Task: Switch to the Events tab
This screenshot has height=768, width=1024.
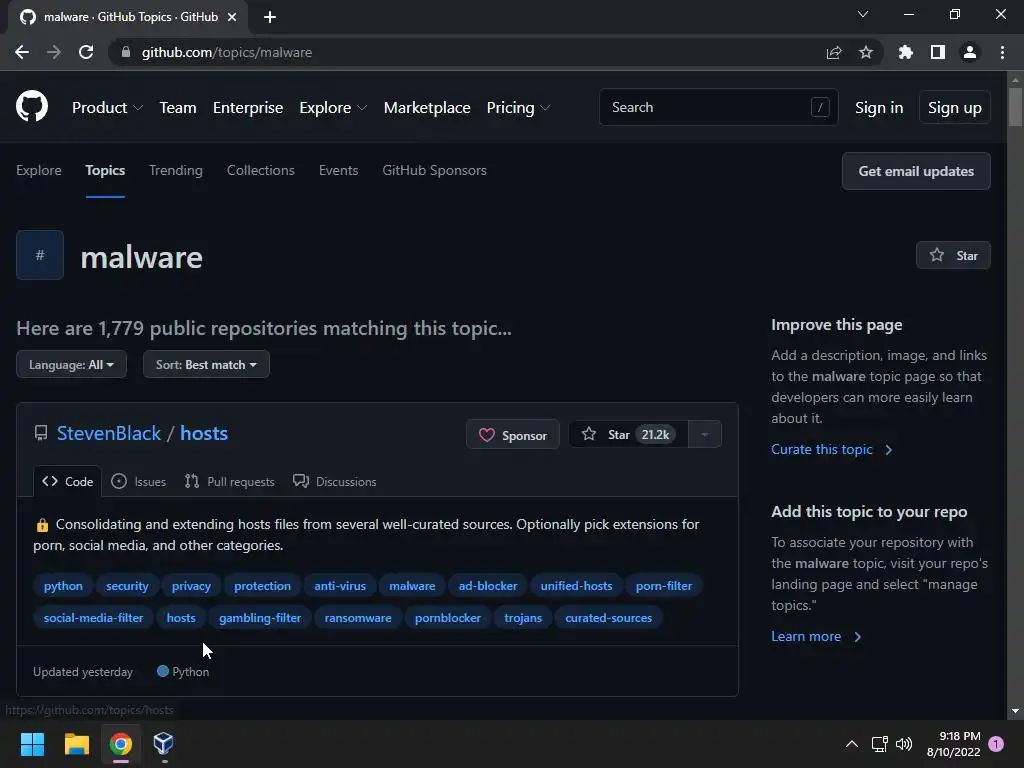Action: coord(338,170)
